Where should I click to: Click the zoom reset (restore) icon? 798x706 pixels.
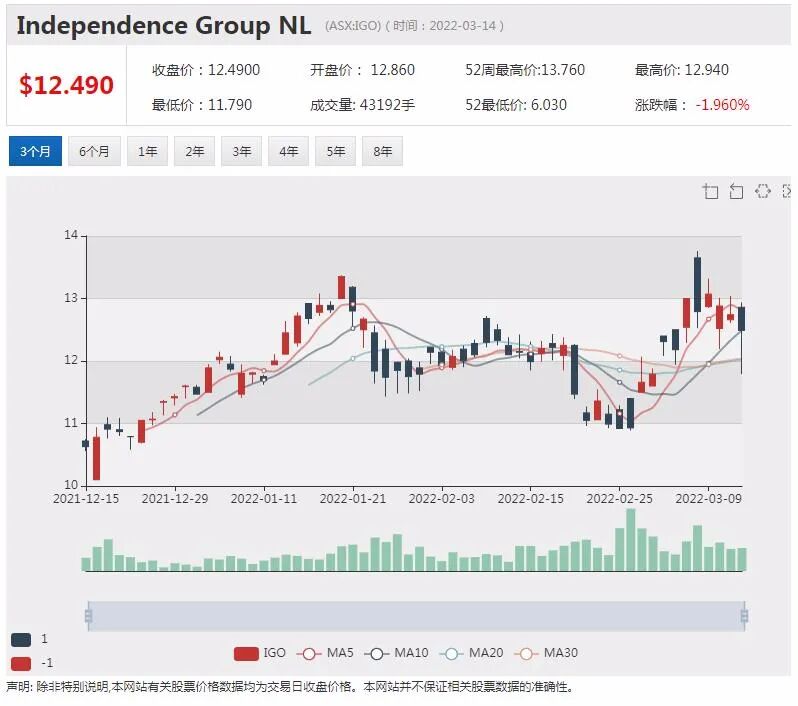click(736, 191)
